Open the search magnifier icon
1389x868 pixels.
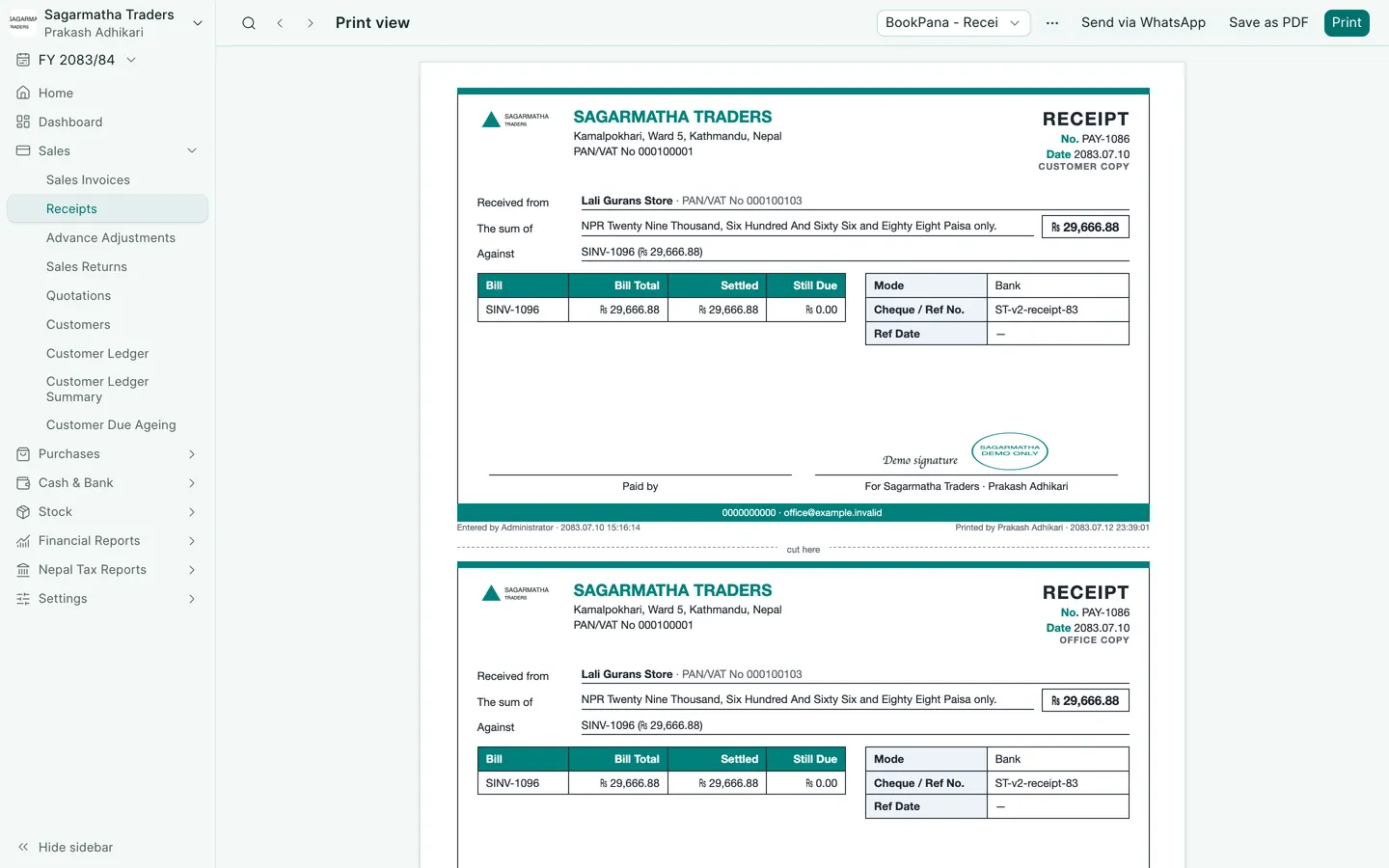pos(249,23)
